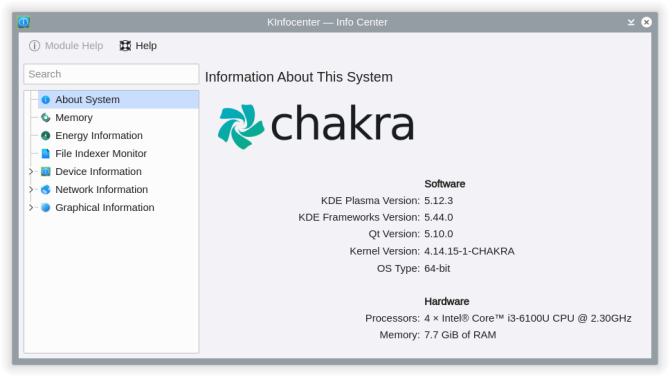The image size is (670, 377).
Task: Click the KInfocenter — Info Center window title
Action: (x=327, y=22)
